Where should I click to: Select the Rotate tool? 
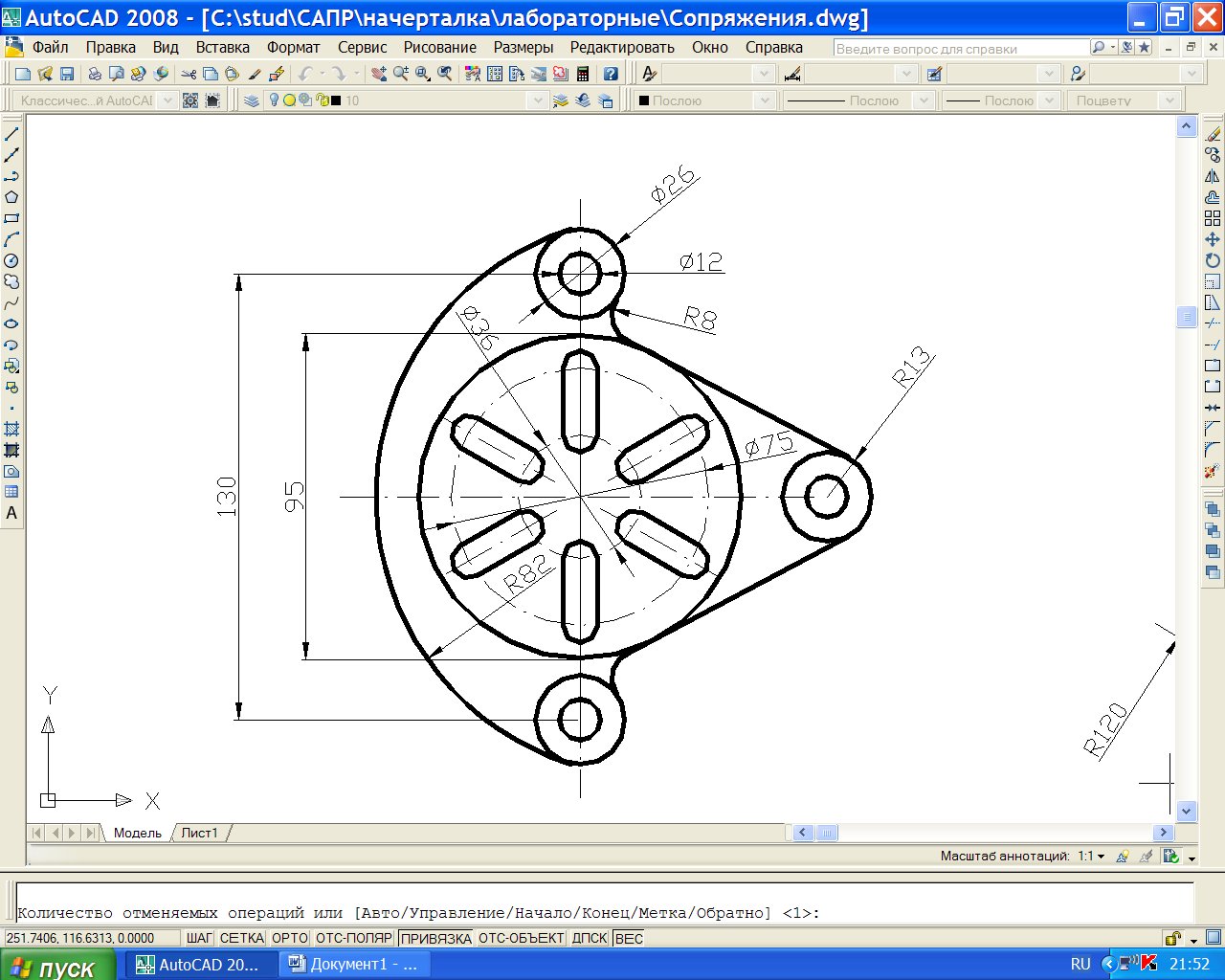(1213, 260)
